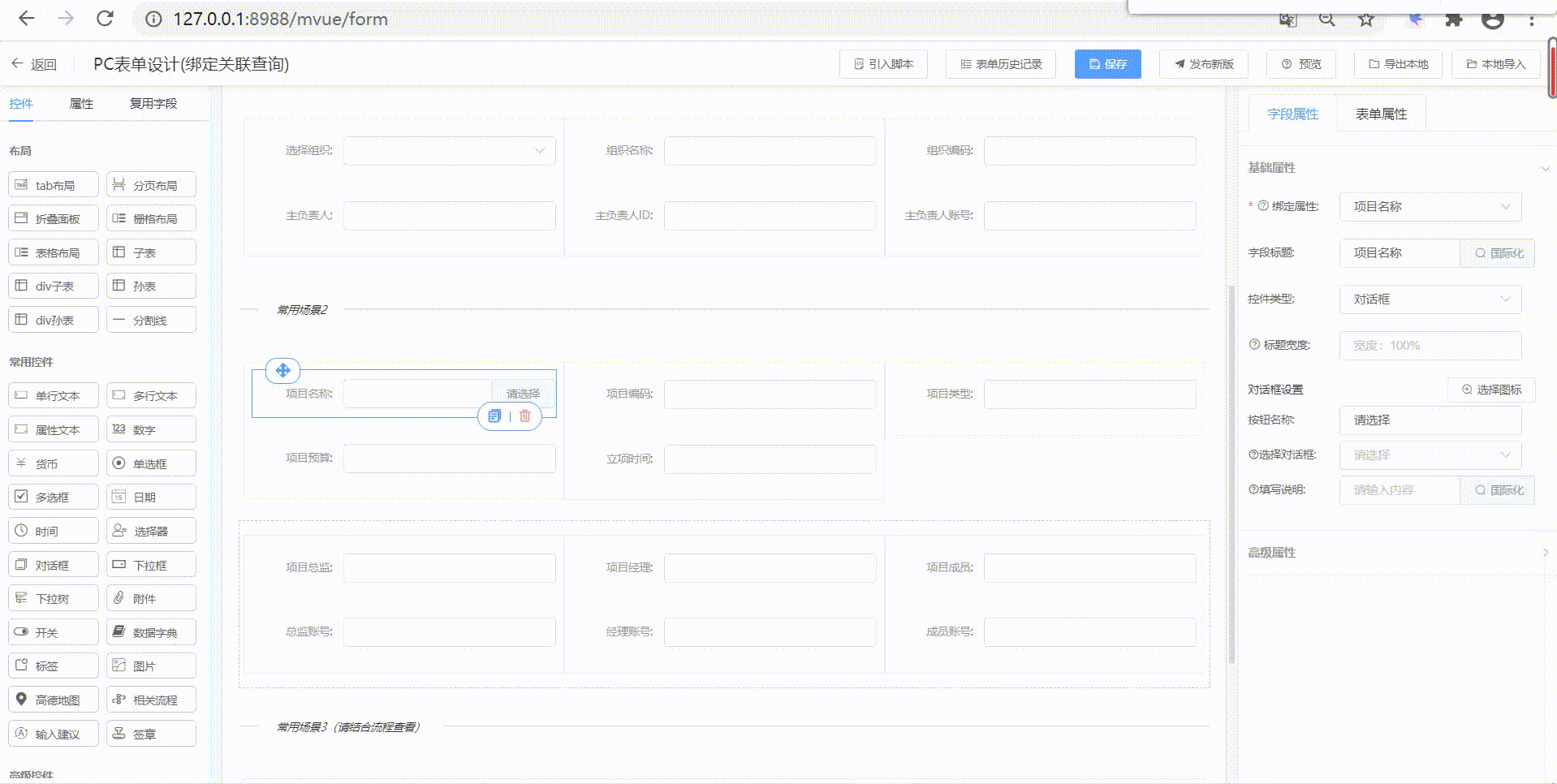Open the 控件类型 dropdown
This screenshot has width=1557, height=784.
point(1430,299)
